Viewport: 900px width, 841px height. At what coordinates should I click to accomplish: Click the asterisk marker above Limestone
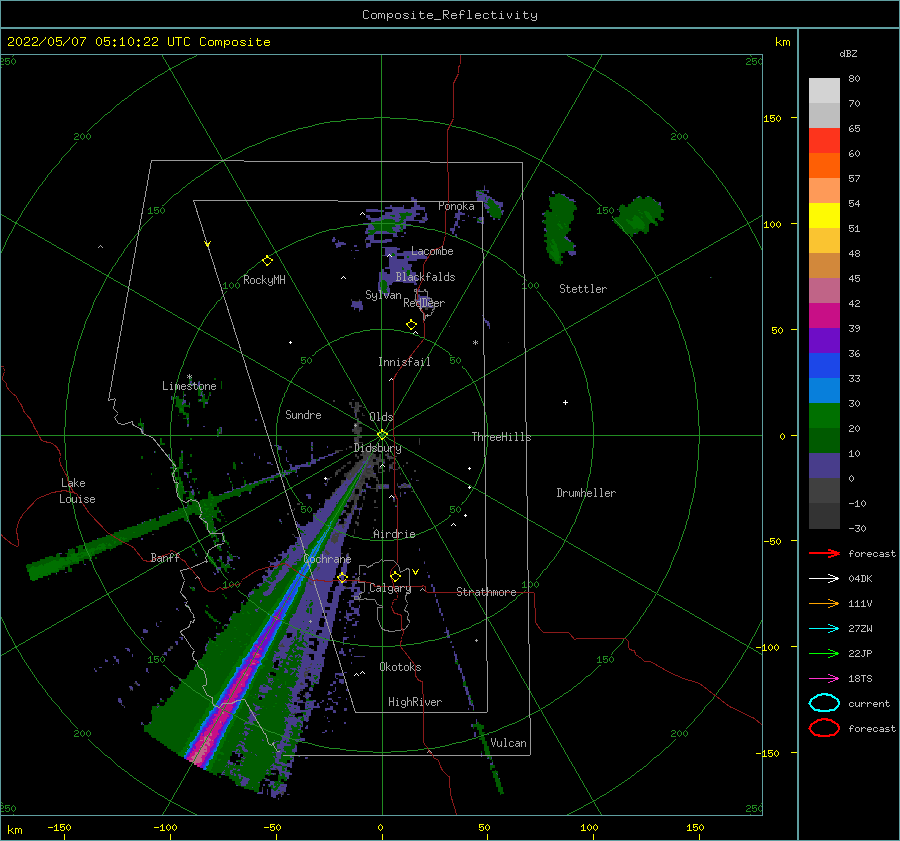click(189, 377)
